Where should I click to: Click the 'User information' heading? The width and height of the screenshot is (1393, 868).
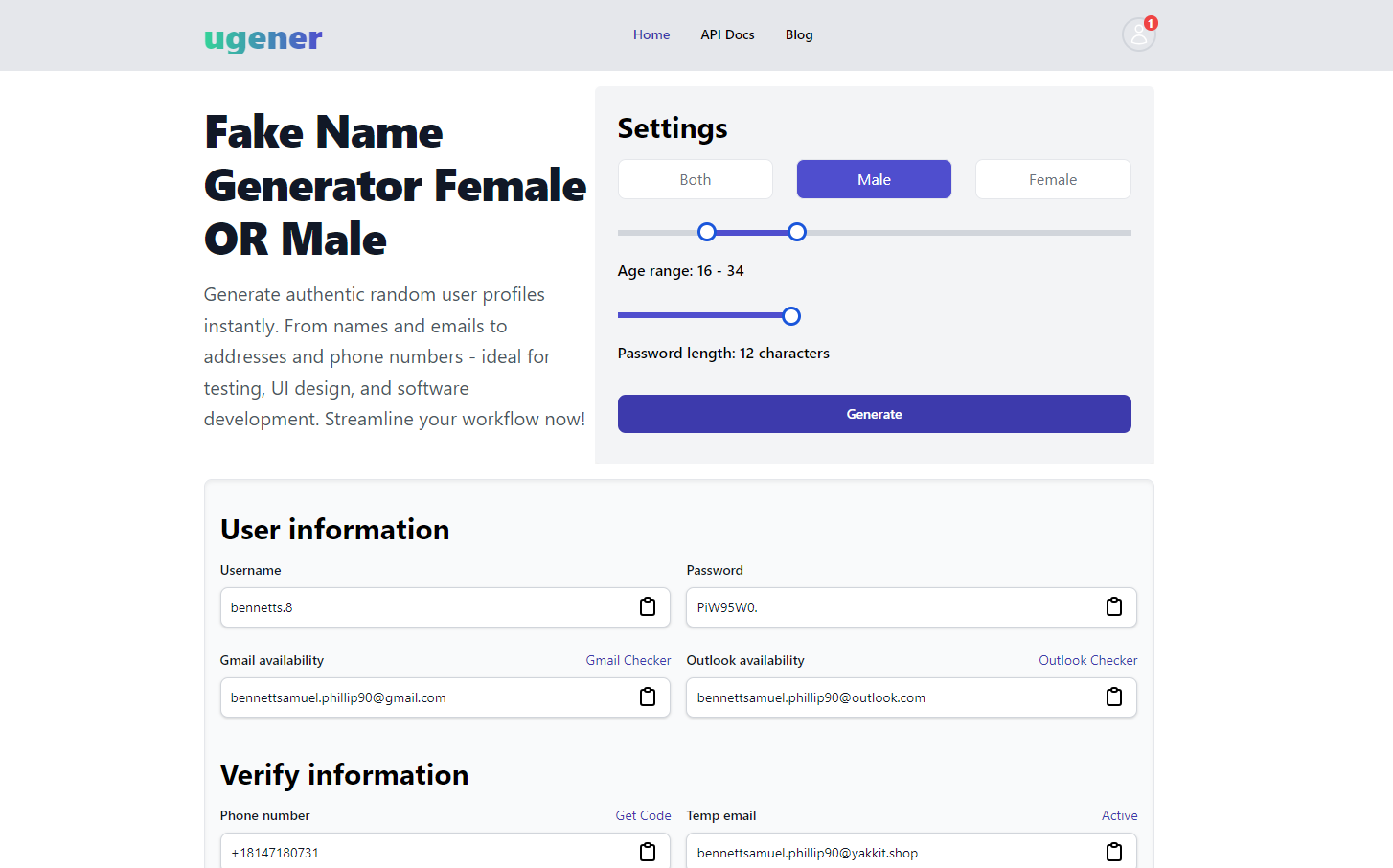[x=334, y=529]
